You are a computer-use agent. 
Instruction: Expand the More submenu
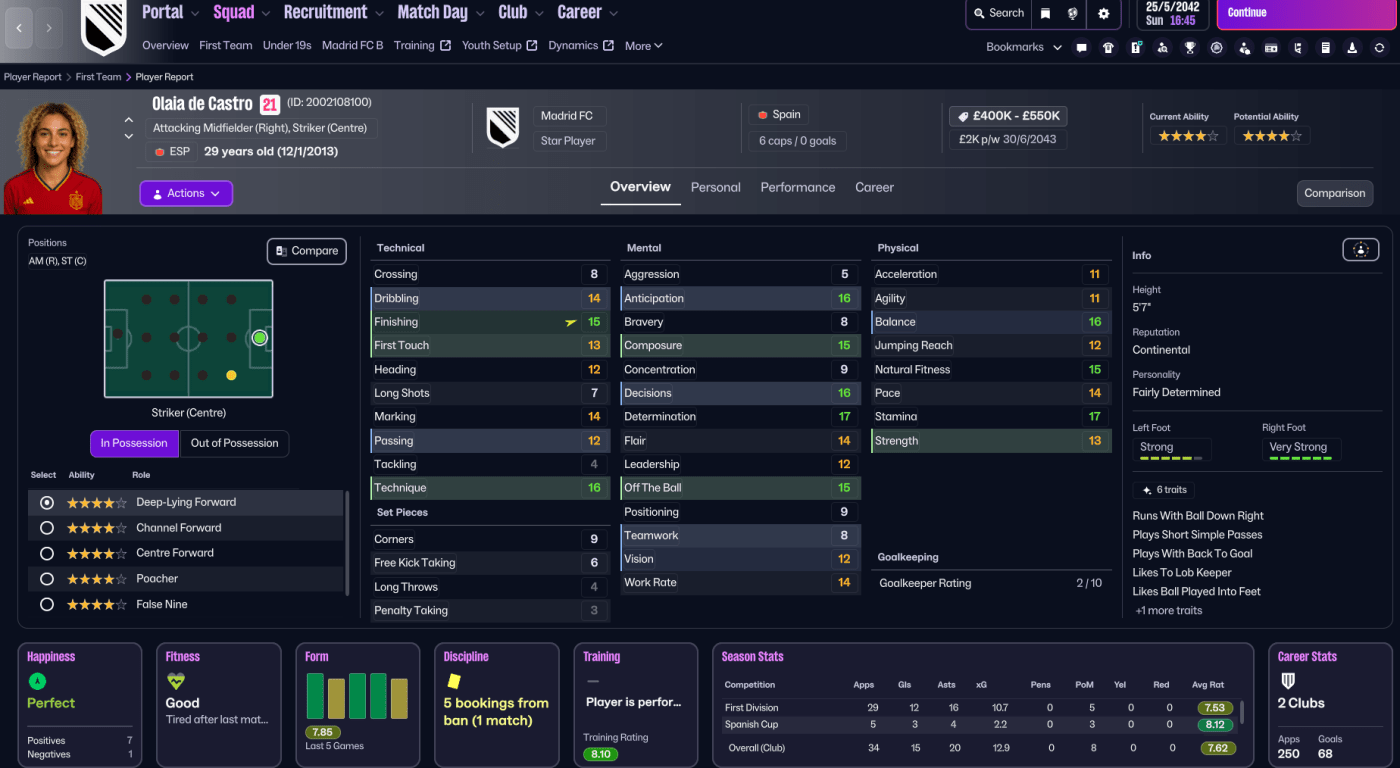coord(643,46)
